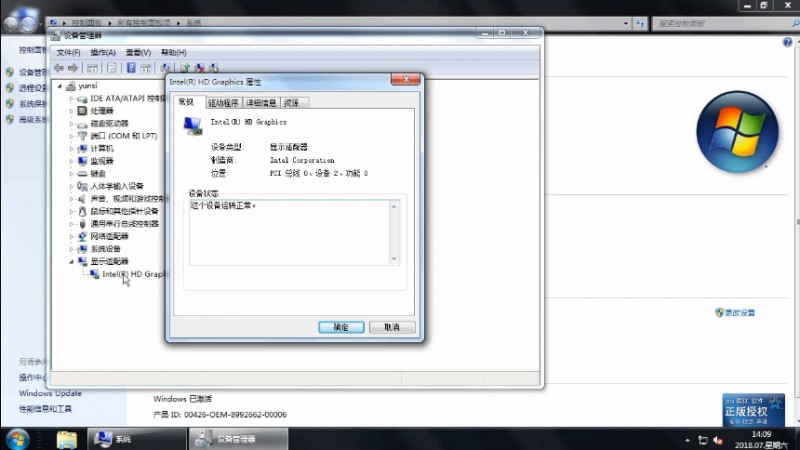Image resolution: width=800 pixels, height=450 pixels.
Task: Switch to 资源 tab
Action: point(294,103)
